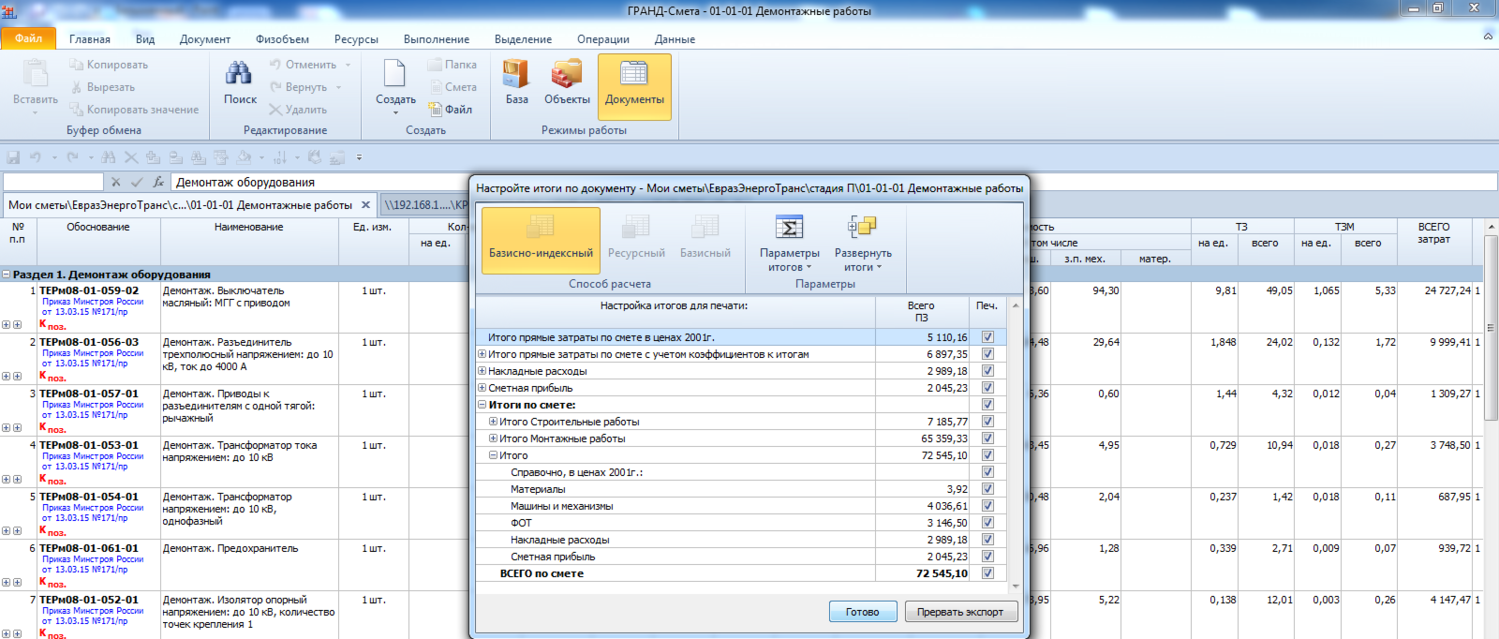Toggle print checkbox for Машины и механизмы
The image size is (1499, 639).
click(988, 506)
